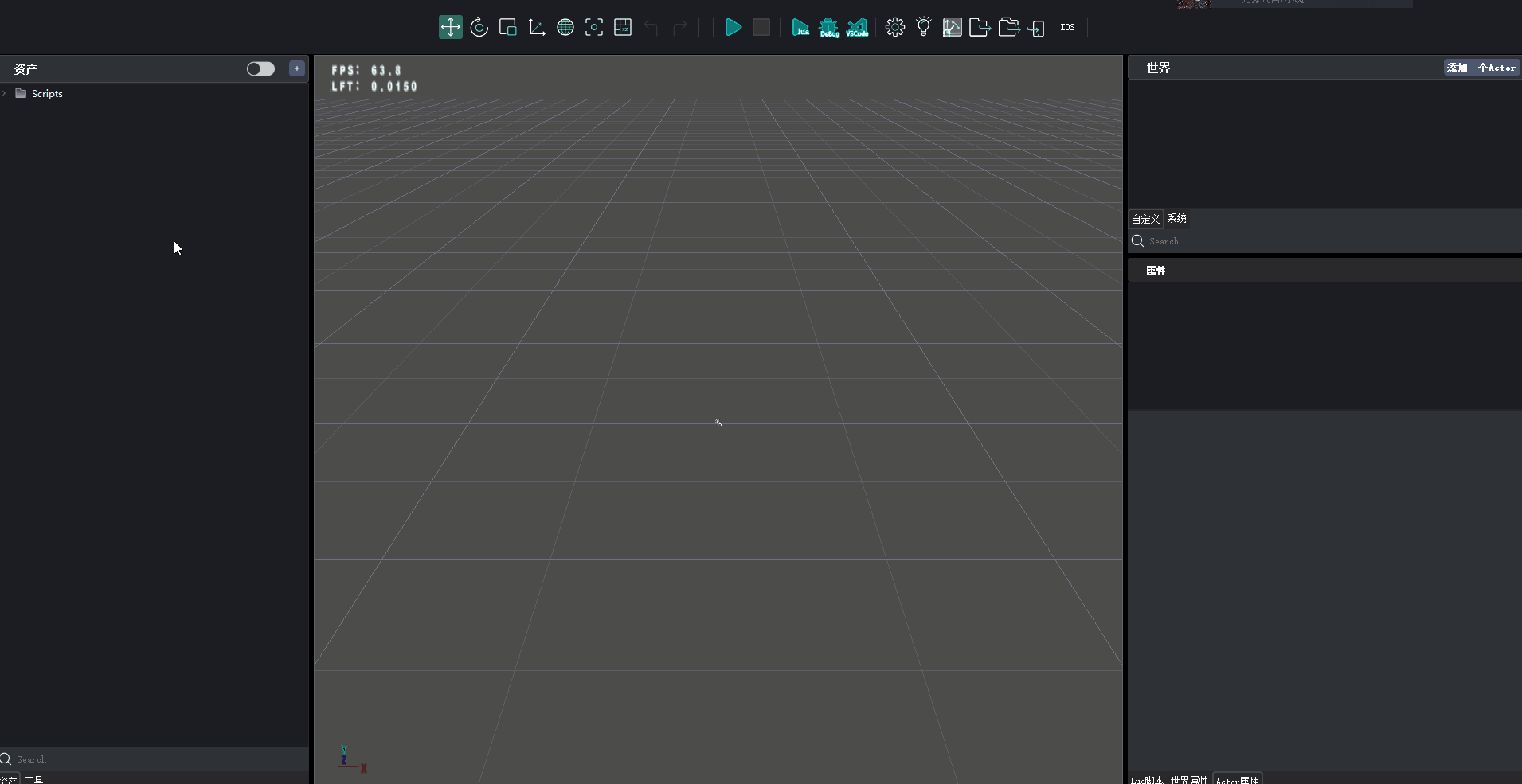Select the Scale tool in toolbar
The image size is (1522, 784).
pos(508,27)
